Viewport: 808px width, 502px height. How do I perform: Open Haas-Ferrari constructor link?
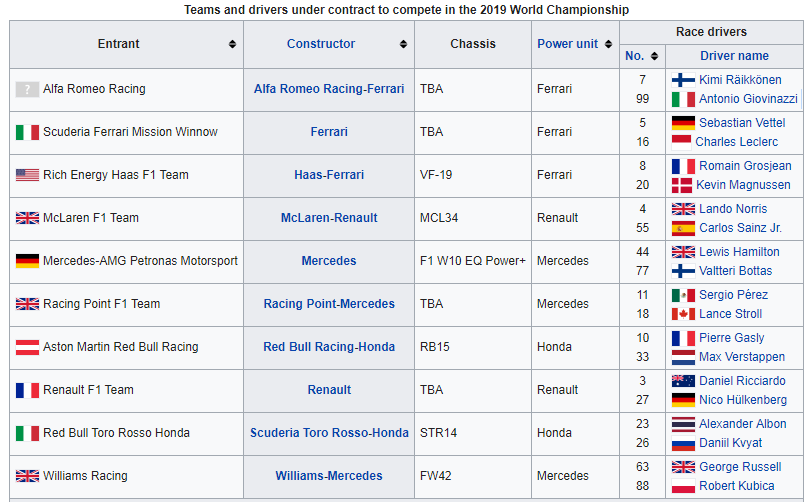(x=329, y=175)
